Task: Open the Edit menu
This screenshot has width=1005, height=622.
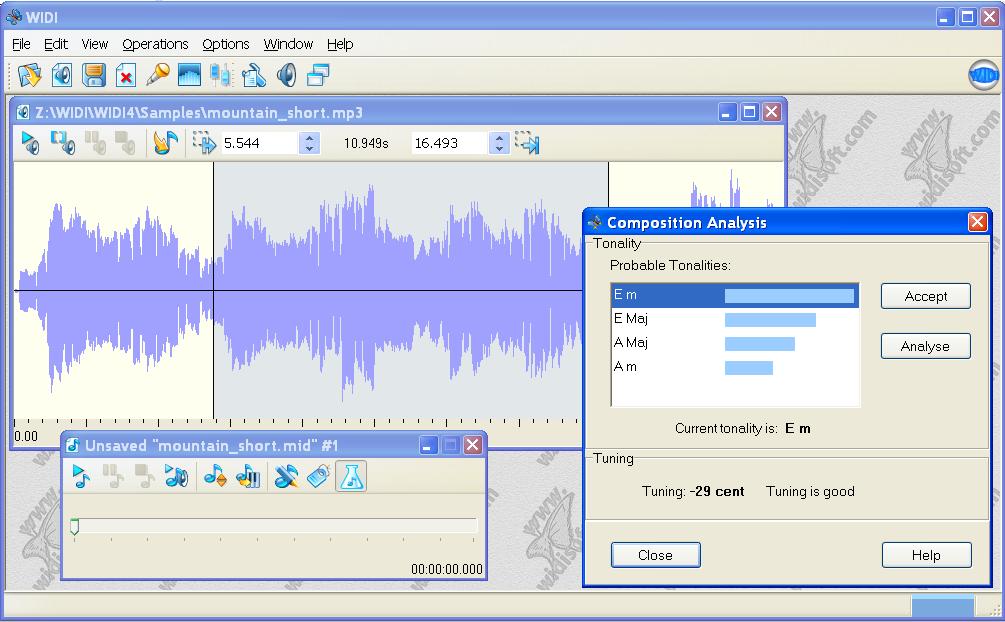Action: (x=56, y=44)
